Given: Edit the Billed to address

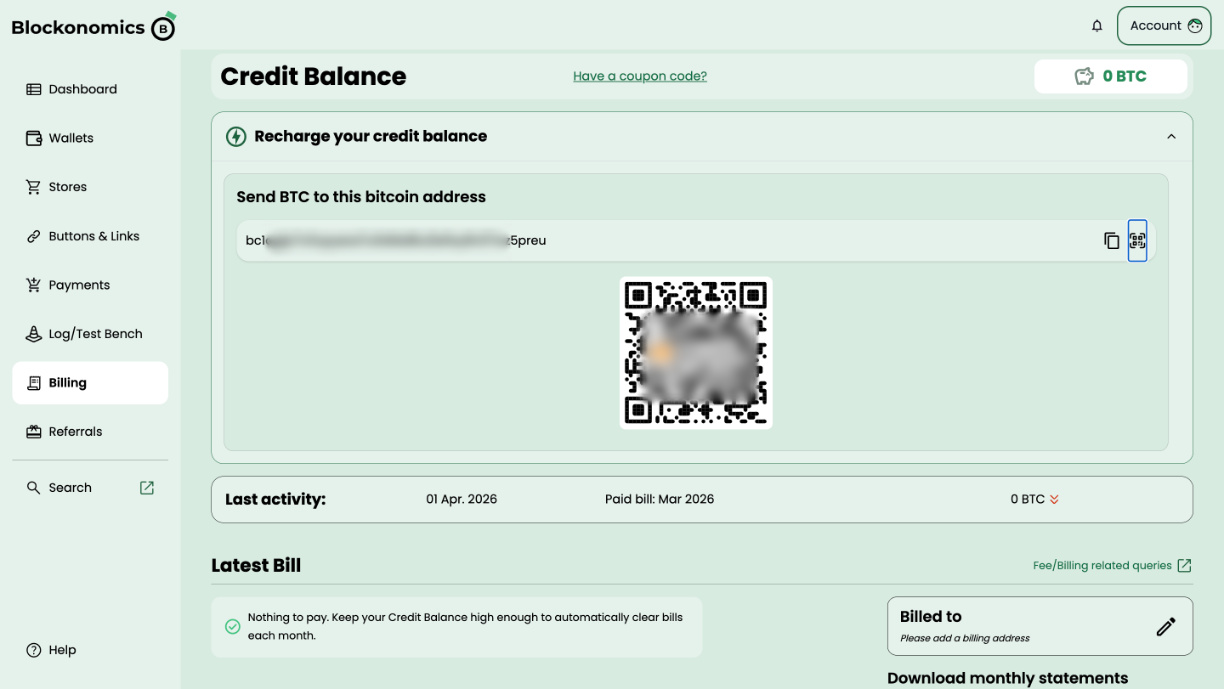Looking at the screenshot, I should click(x=1166, y=627).
